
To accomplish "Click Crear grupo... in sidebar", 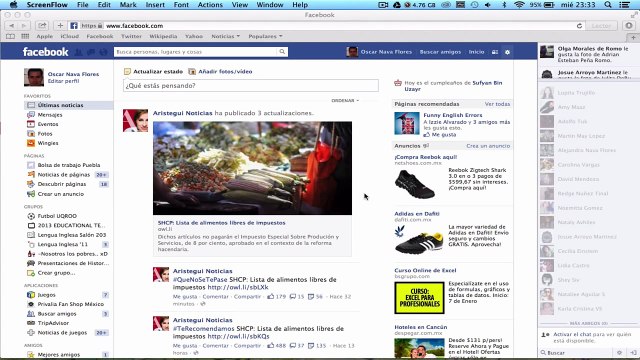I will (56, 273).
